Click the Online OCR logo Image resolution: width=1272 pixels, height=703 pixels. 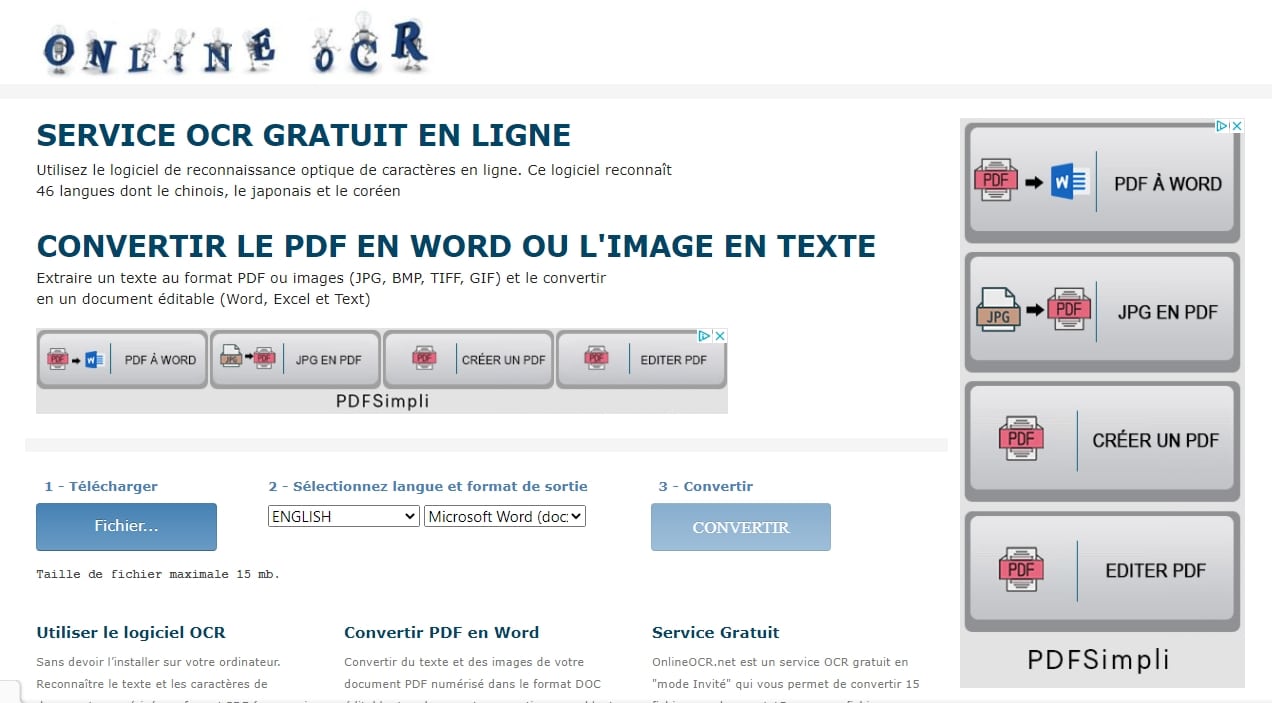(234, 42)
